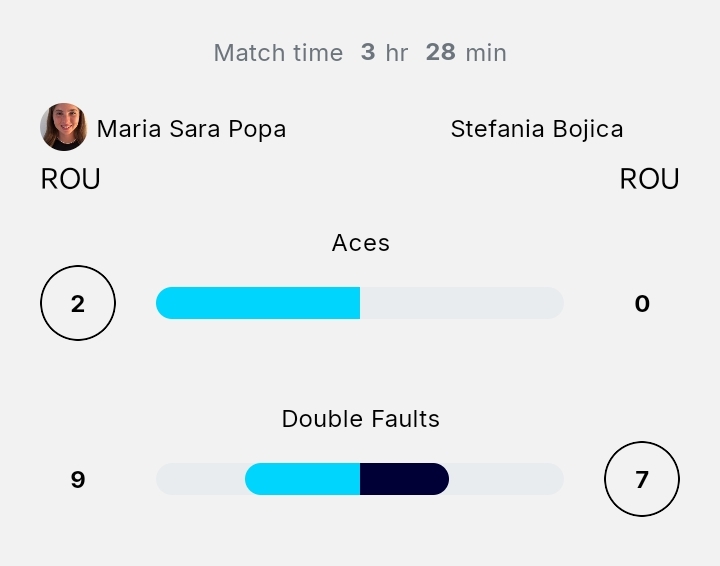The width and height of the screenshot is (720, 566).
Task: Click grey right end of Double Faults bar
Action: (x=506, y=479)
